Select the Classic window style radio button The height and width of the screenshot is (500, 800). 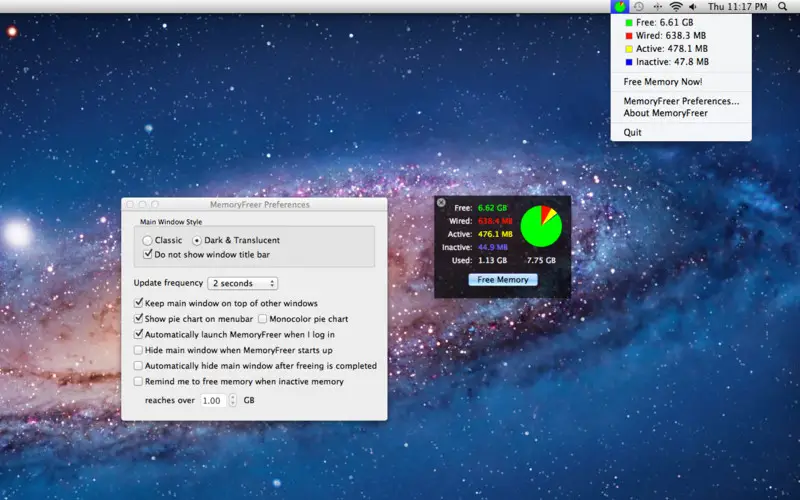click(x=147, y=240)
